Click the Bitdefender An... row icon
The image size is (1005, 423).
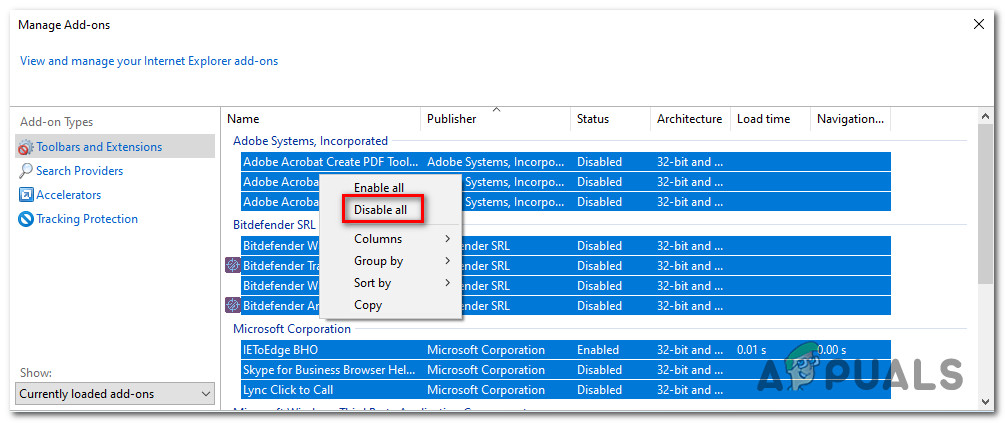click(233, 306)
